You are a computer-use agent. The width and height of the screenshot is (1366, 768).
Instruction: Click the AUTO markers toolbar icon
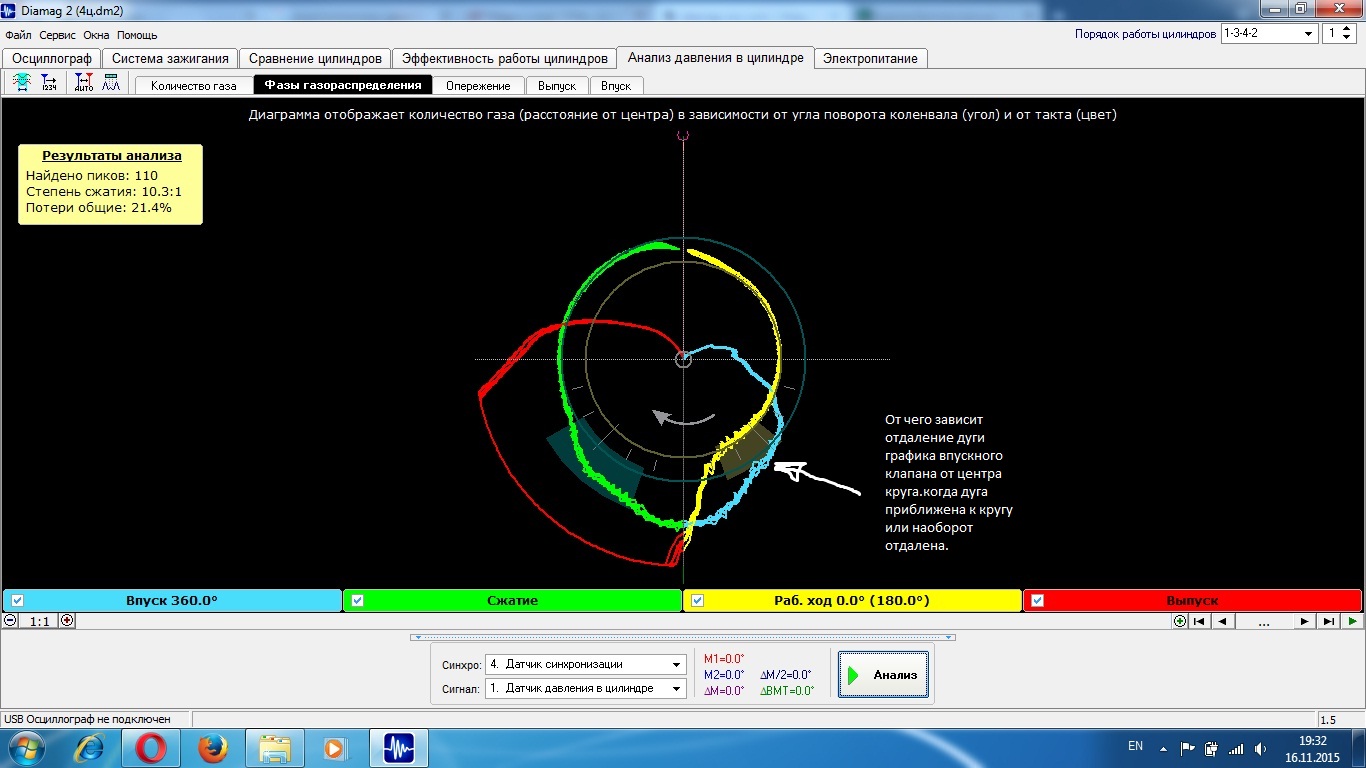click(x=84, y=83)
